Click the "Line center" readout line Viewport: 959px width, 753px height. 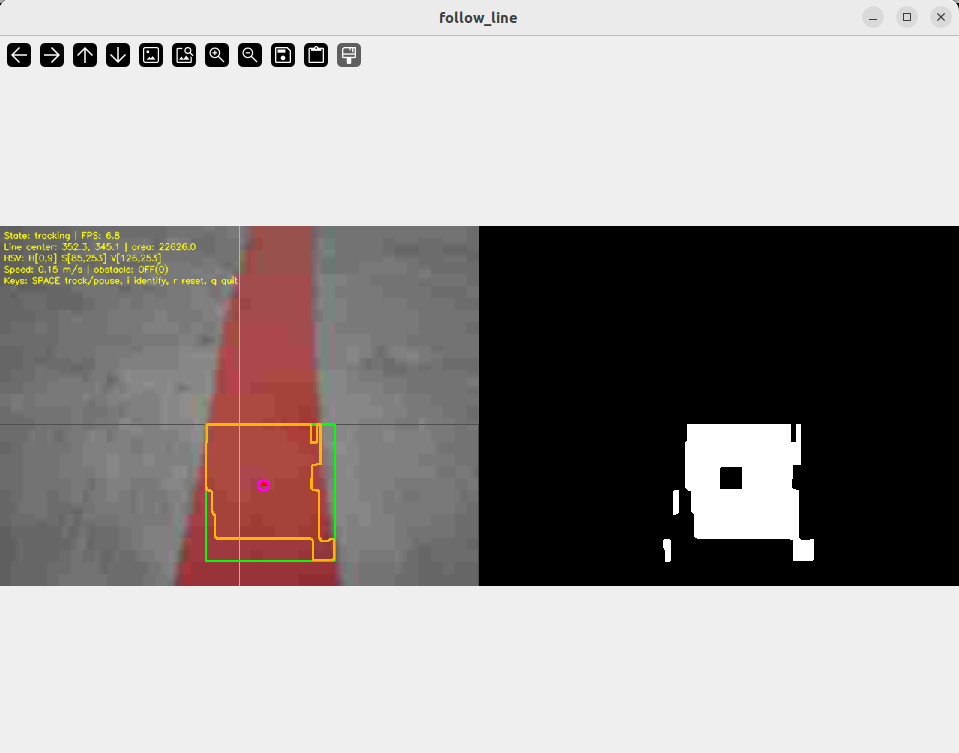100,247
